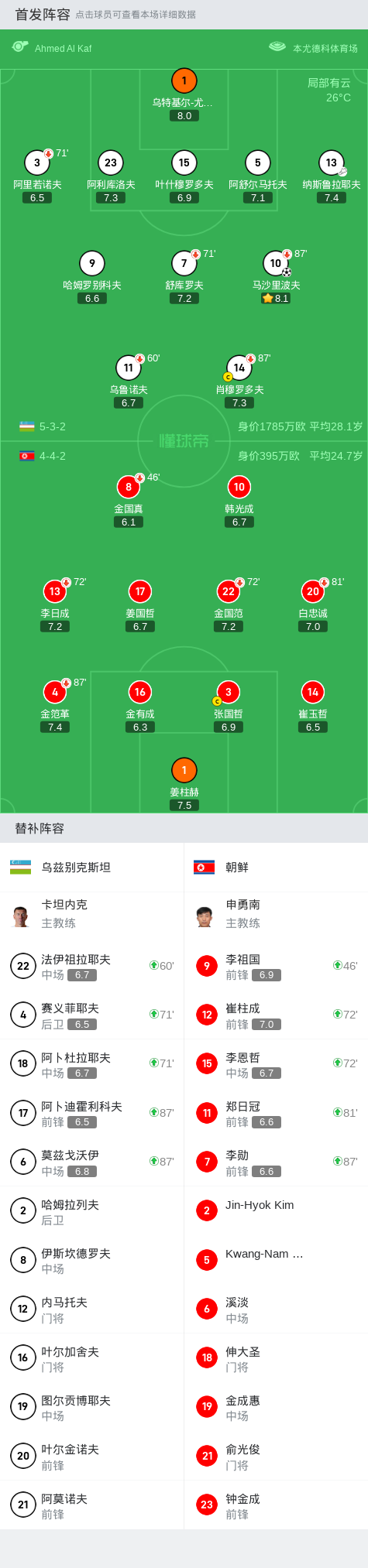Tap North Korea flag beside 4-4-2 formation
The height and width of the screenshot is (1568, 368).
coord(27,456)
